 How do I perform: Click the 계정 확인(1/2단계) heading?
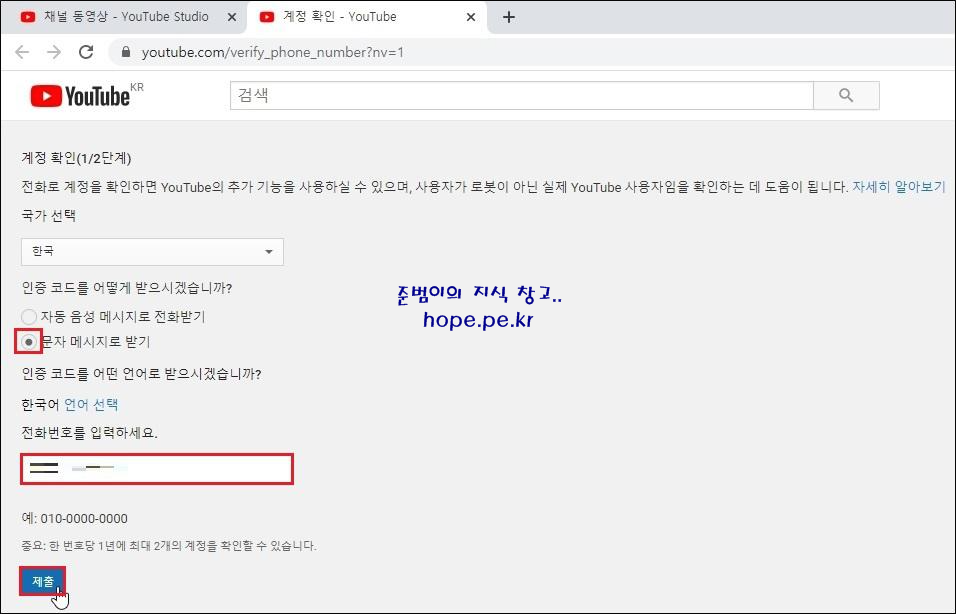76,158
